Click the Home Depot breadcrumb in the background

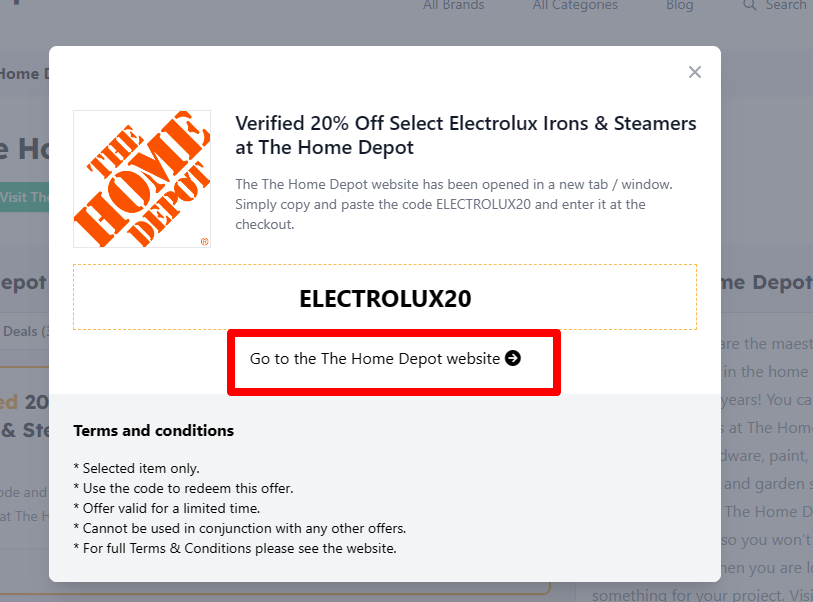24,73
